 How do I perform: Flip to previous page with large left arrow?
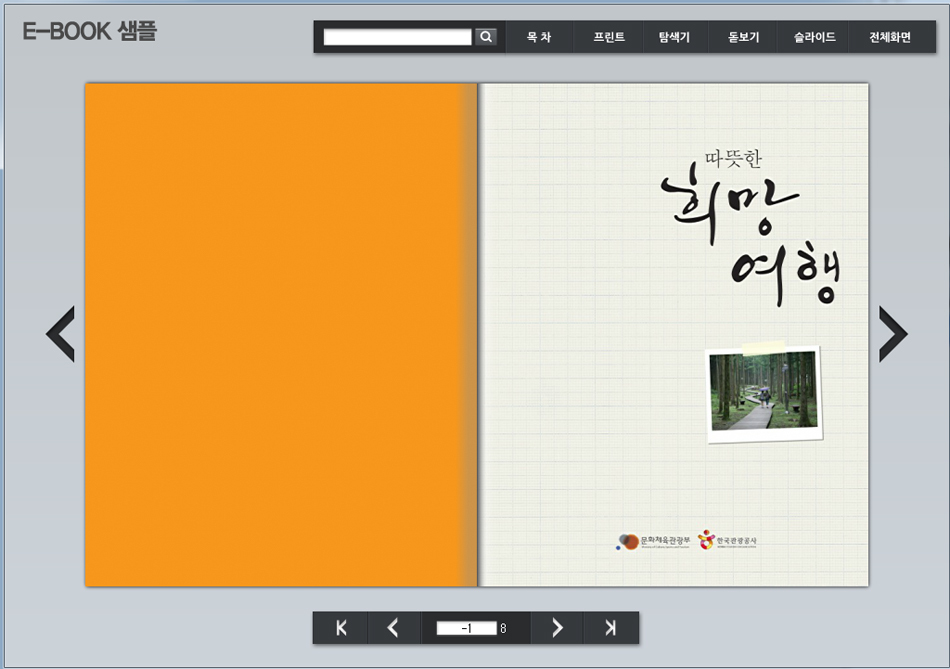[61, 334]
